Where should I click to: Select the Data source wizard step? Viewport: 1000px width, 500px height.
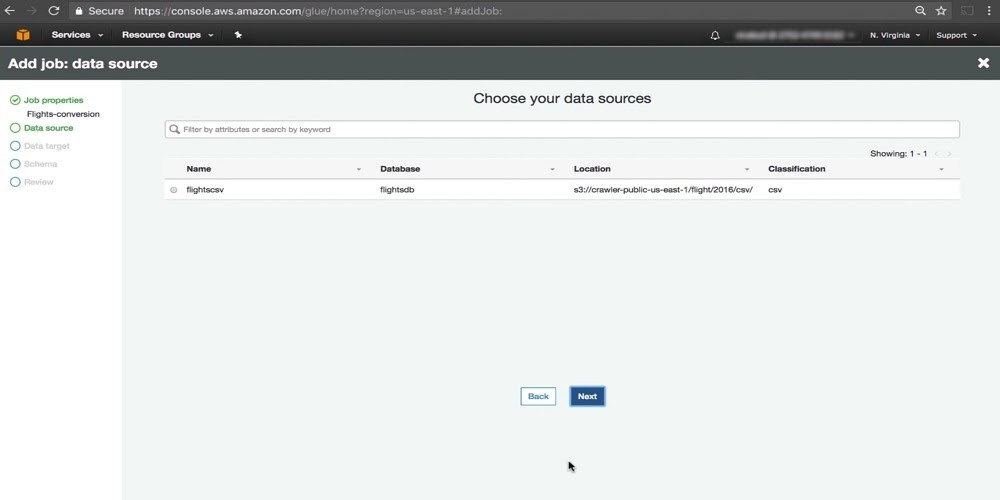(48, 128)
